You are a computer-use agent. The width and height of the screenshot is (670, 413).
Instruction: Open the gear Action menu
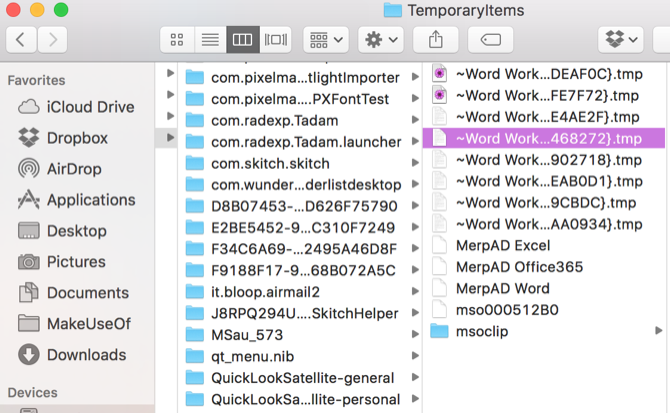click(x=380, y=40)
